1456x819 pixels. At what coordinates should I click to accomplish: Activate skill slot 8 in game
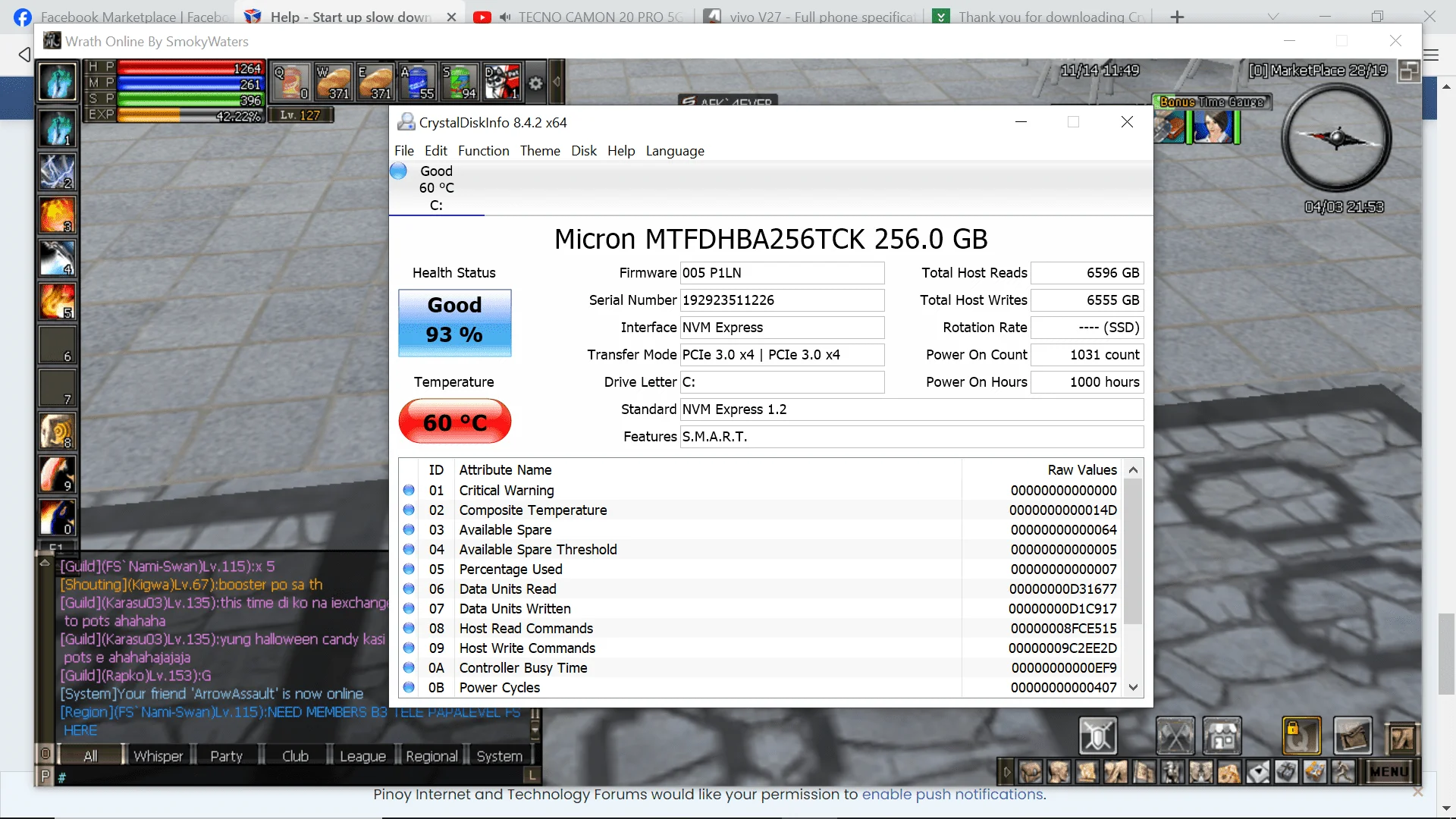tap(58, 431)
